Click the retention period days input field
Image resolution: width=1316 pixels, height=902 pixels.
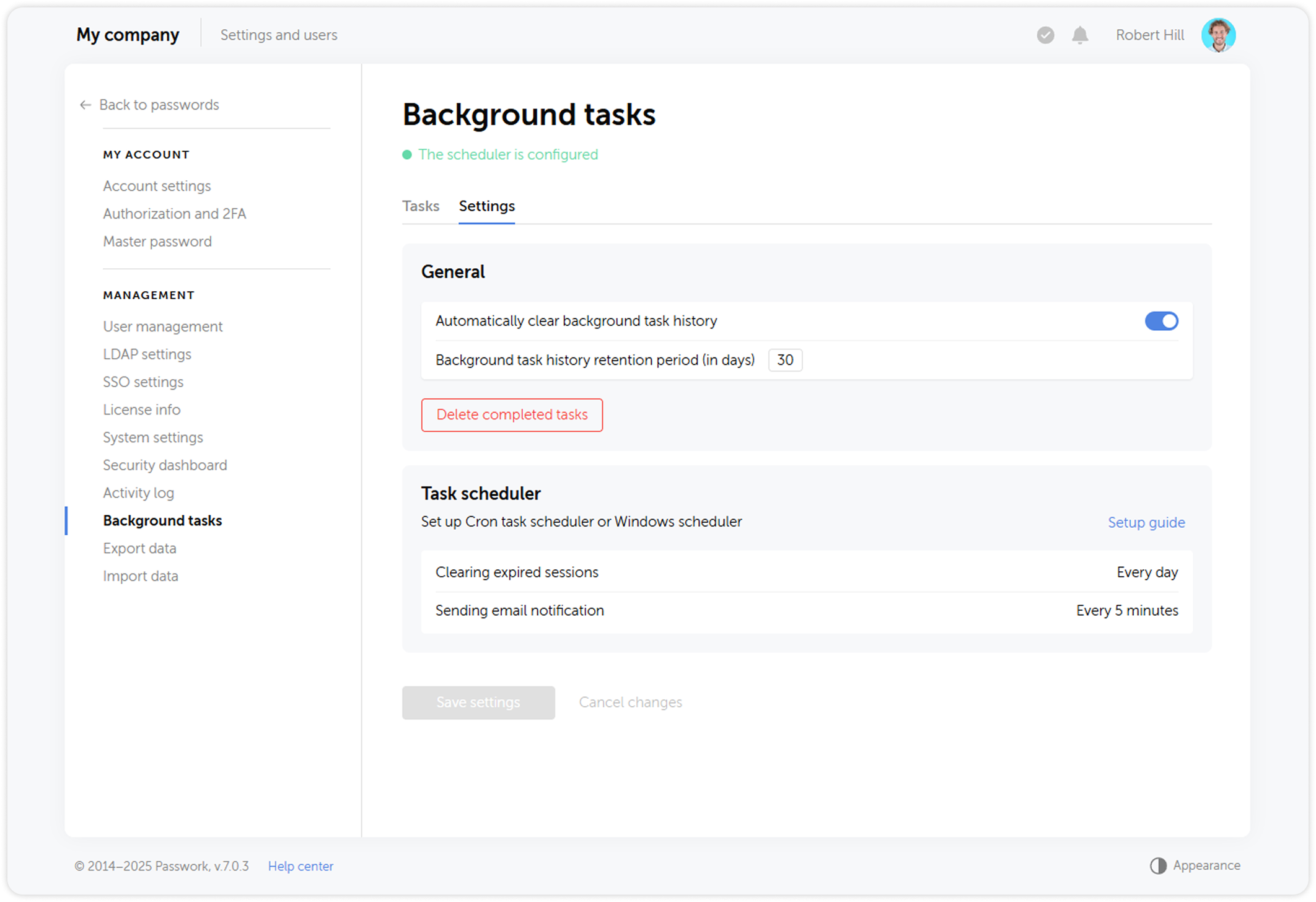[785, 360]
